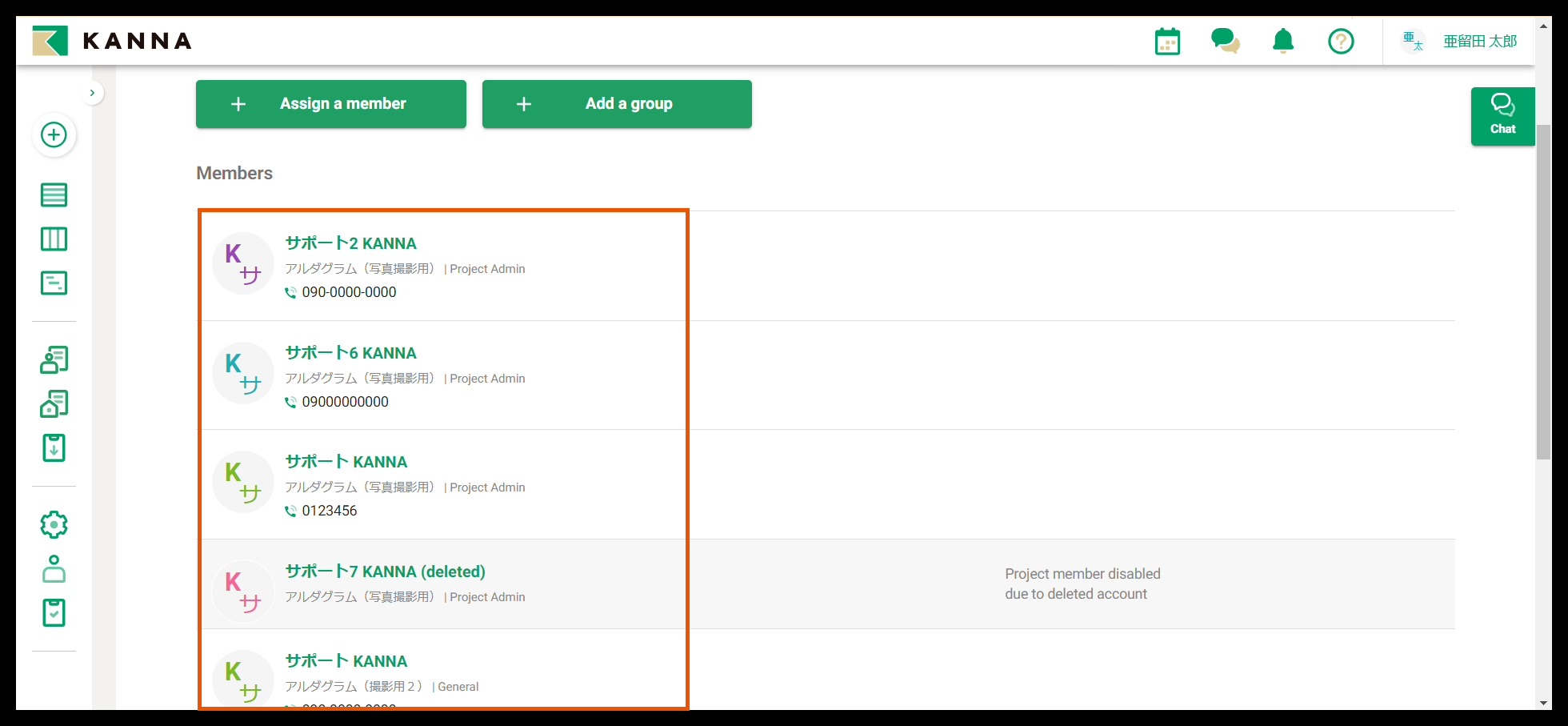This screenshot has height=726, width=1568.
Task: Open the calendar icon in header
Action: pos(1167,41)
